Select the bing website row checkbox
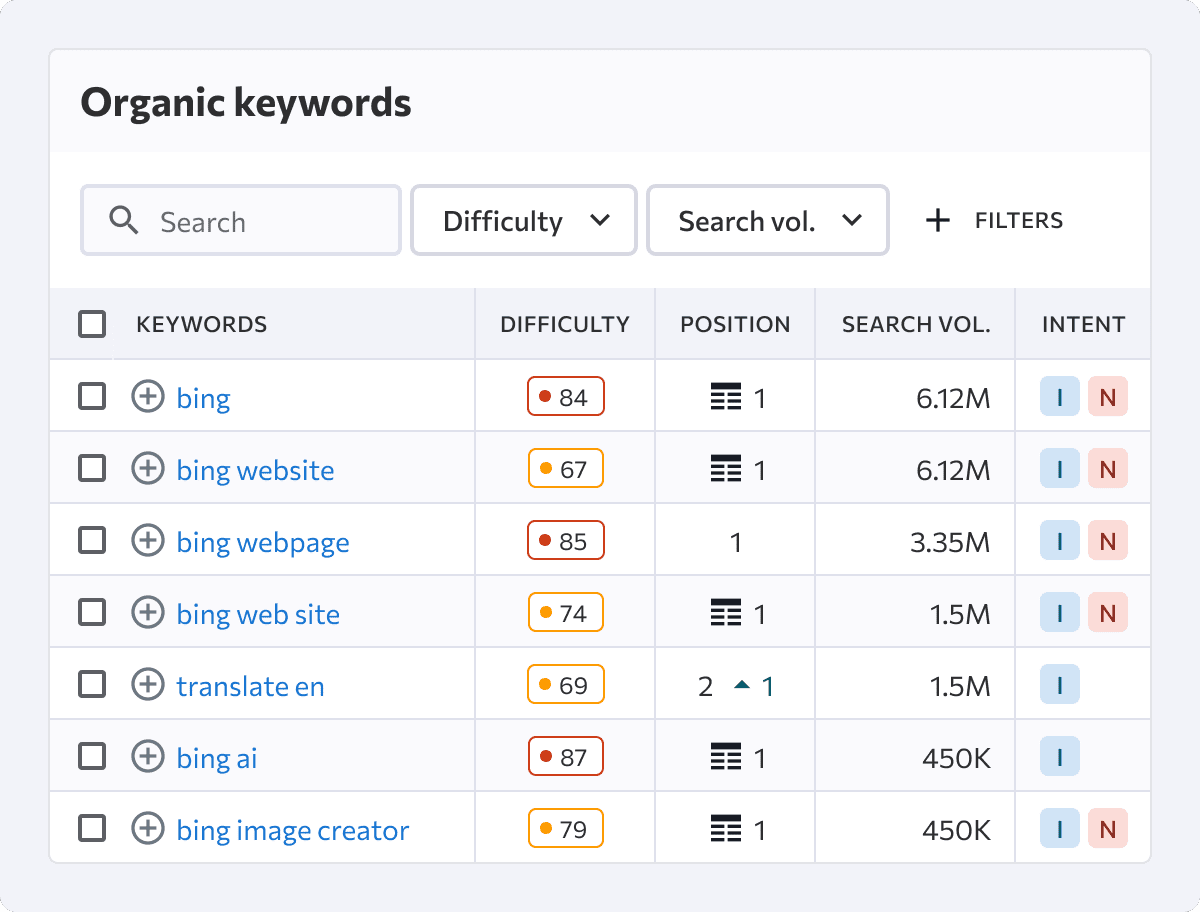1200x912 pixels. click(92, 469)
